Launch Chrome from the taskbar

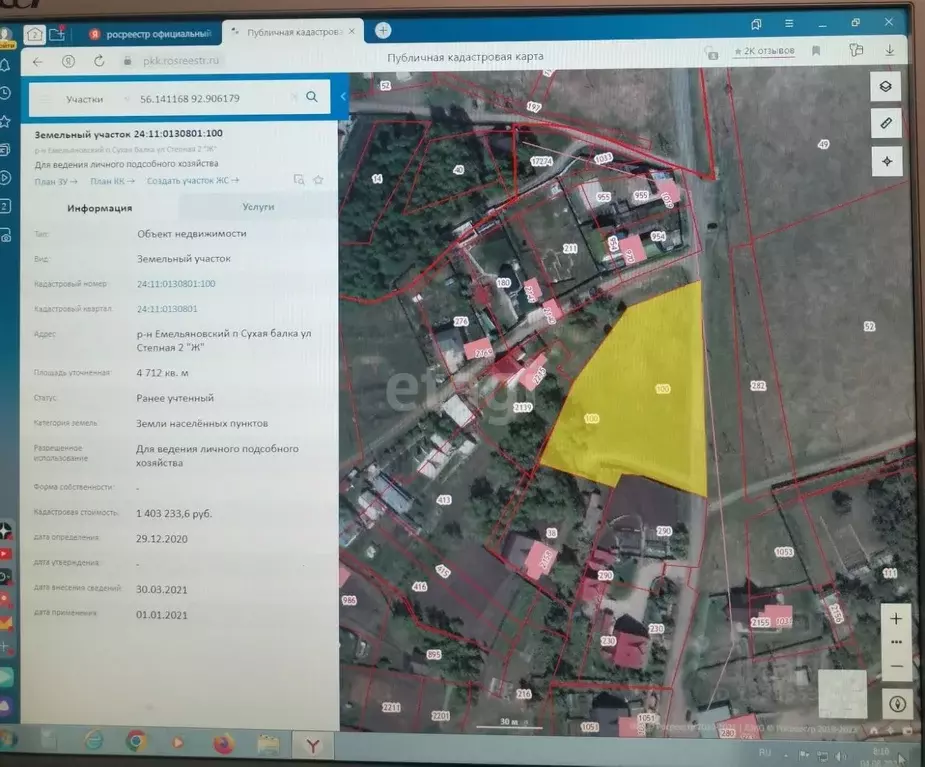(x=136, y=741)
